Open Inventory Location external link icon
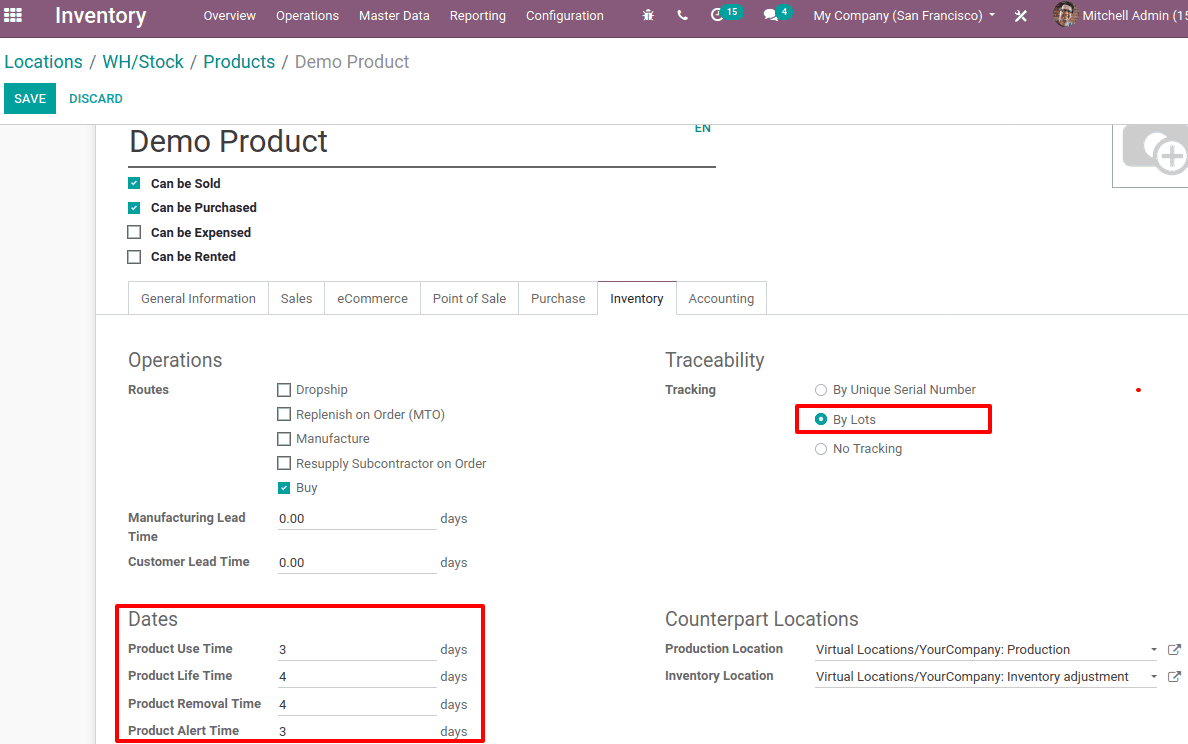This screenshot has width=1188, height=744. 1174,677
